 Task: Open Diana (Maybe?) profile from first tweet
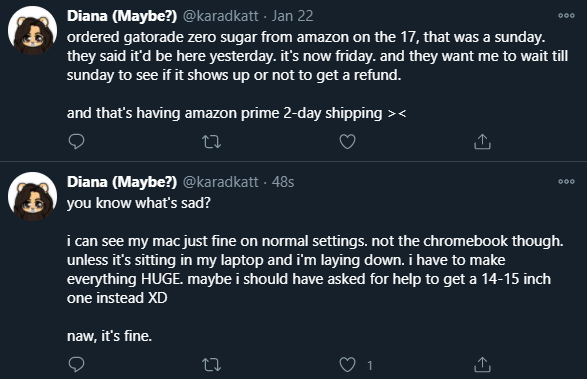point(122,16)
